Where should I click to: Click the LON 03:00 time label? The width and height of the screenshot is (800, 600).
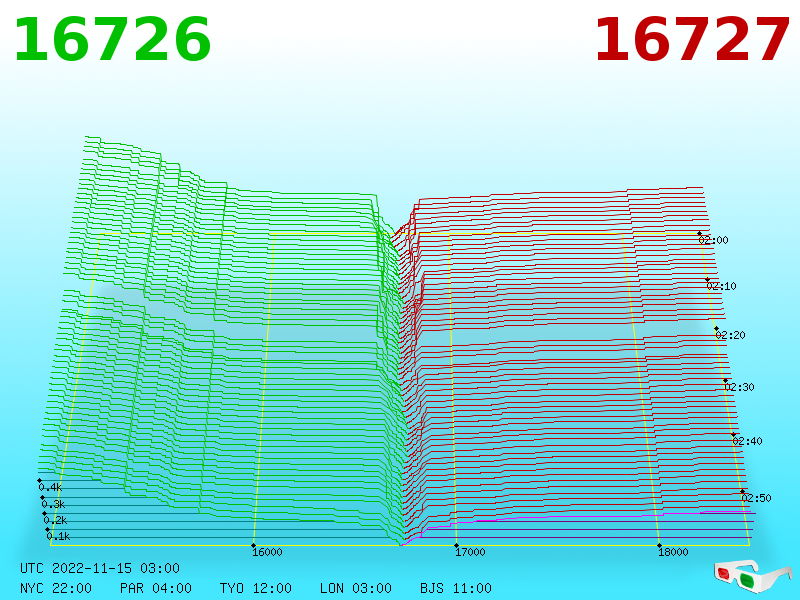pyautogui.click(x=356, y=588)
